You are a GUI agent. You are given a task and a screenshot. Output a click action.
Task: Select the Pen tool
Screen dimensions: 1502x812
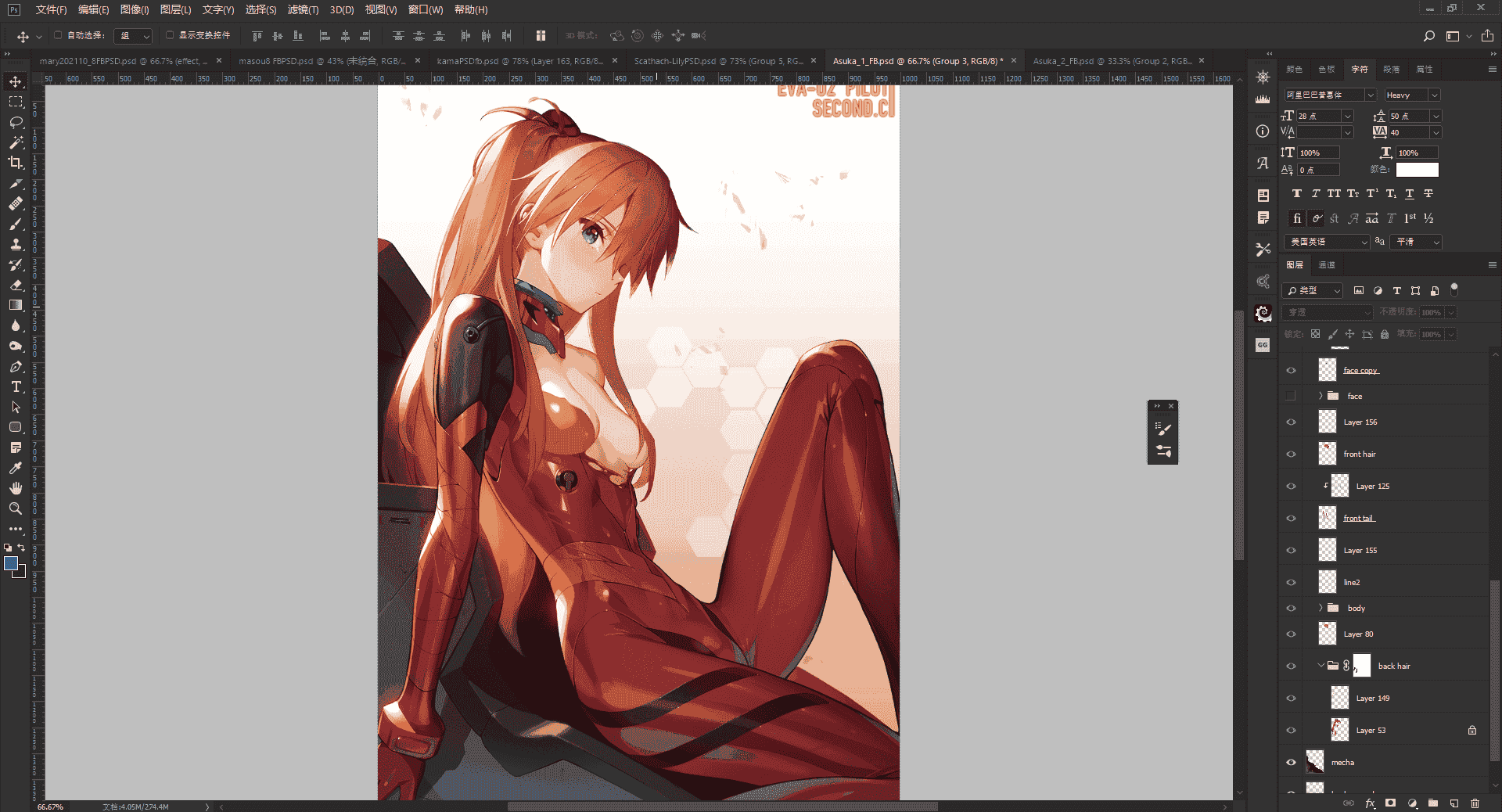tap(16, 366)
